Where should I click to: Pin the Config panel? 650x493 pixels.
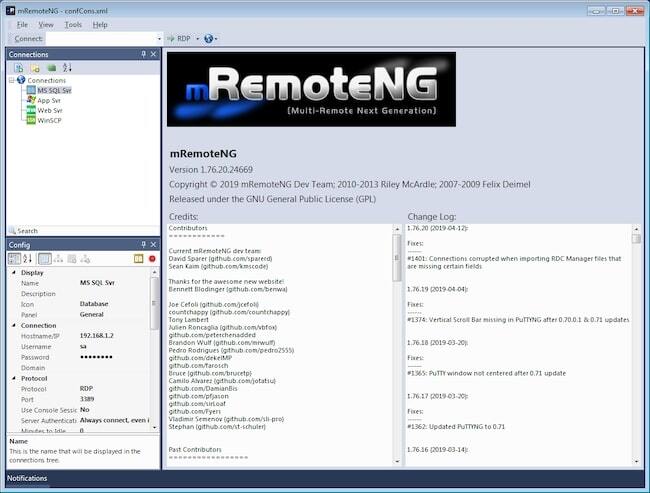tap(143, 245)
